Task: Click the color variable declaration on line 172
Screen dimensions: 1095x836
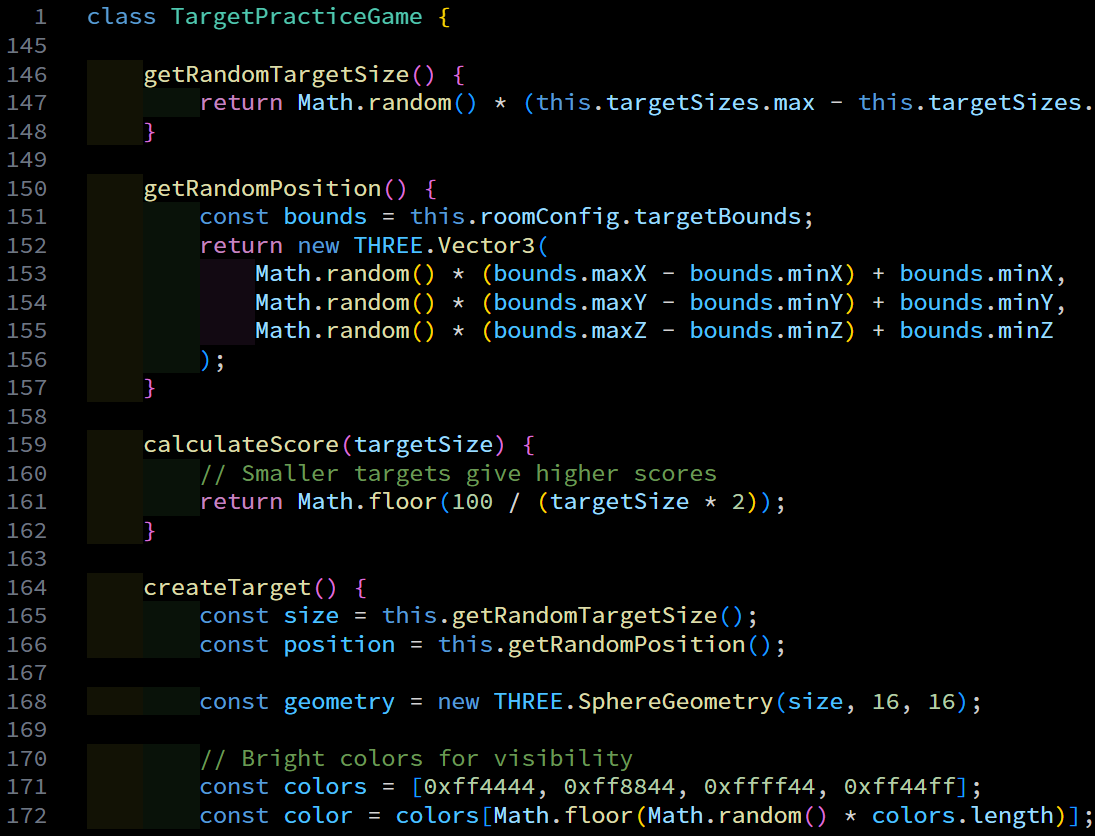Action: click(318, 815)
